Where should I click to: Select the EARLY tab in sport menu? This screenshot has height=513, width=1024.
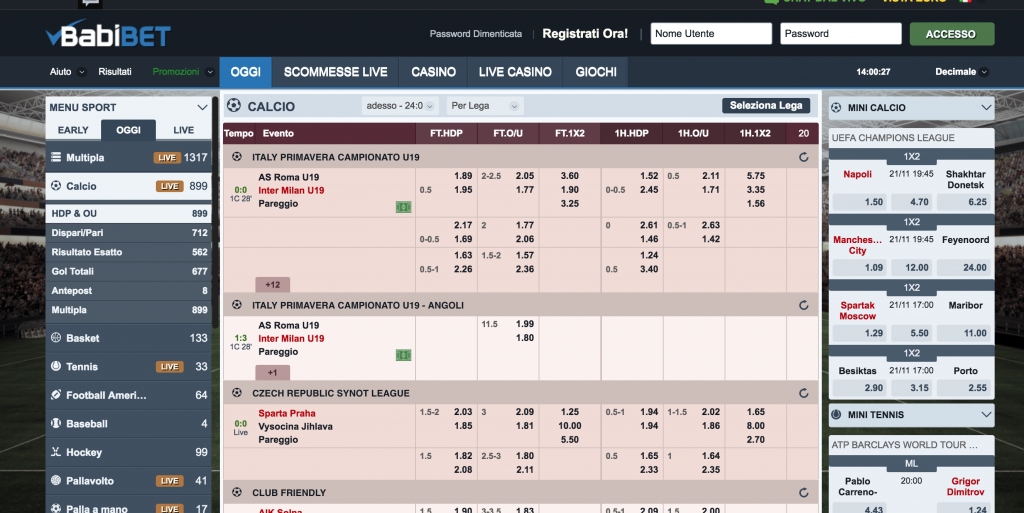[73, 130]
